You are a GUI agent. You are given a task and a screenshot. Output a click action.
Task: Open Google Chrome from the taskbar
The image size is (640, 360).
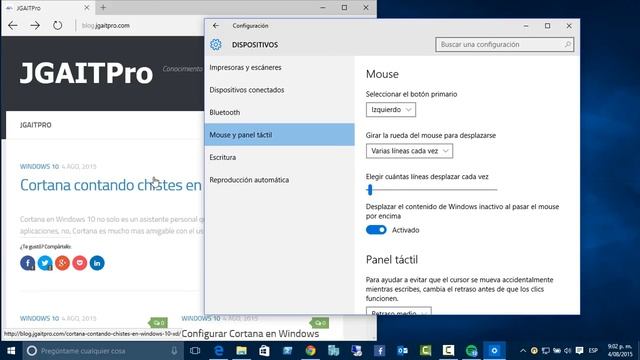point(311,351)
